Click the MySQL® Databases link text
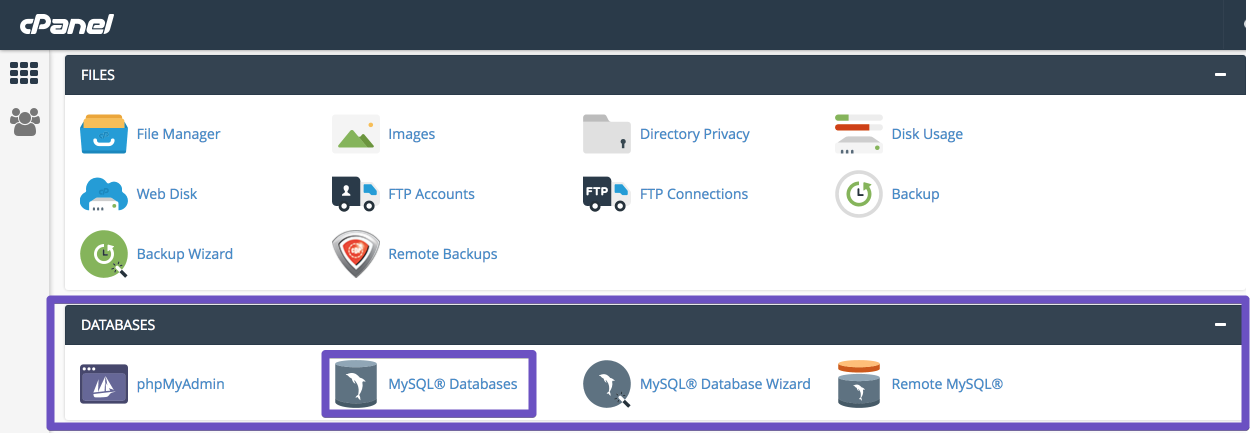This screenshot has height=433, width=1252. coord(452,384)
